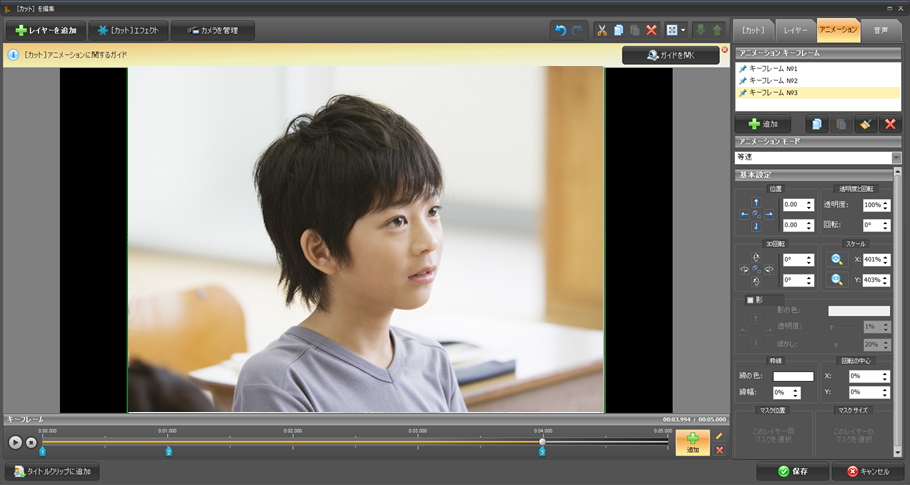This screenshot has width=910, height=485.
Task: Click the undo arrow icon
Action: (x=560, y=31)
